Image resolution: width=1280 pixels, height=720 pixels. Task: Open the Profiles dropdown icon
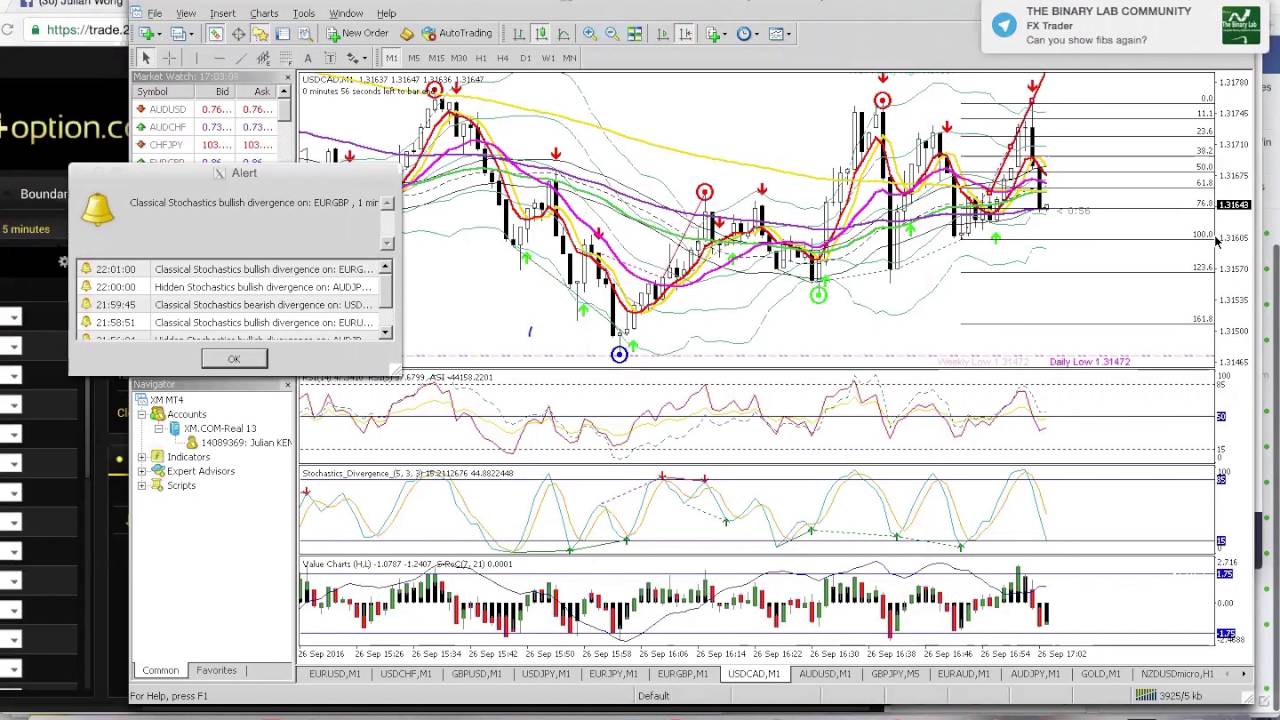pos(182,34)
